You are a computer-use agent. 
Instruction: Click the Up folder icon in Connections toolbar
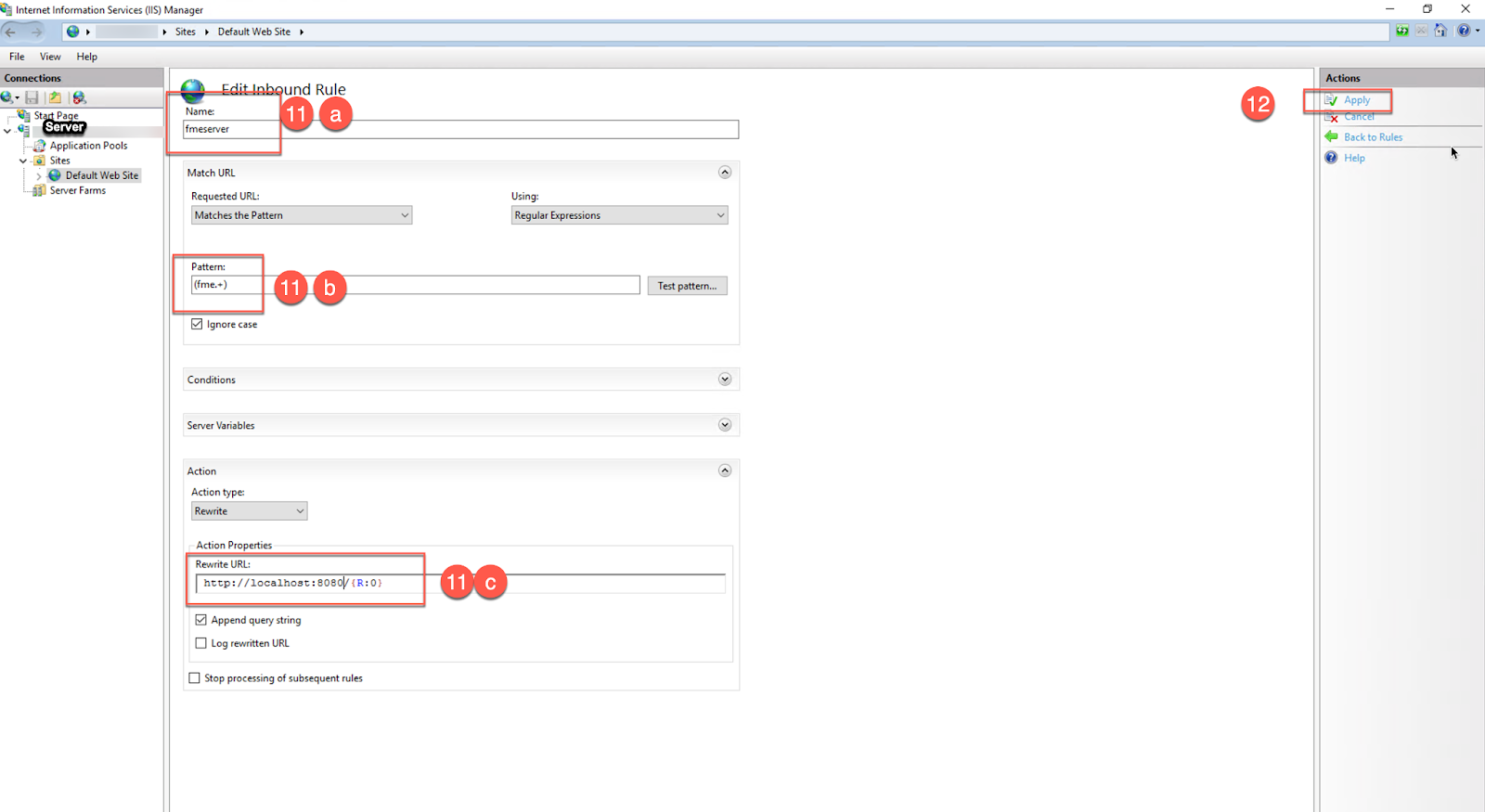pos(55,97)
